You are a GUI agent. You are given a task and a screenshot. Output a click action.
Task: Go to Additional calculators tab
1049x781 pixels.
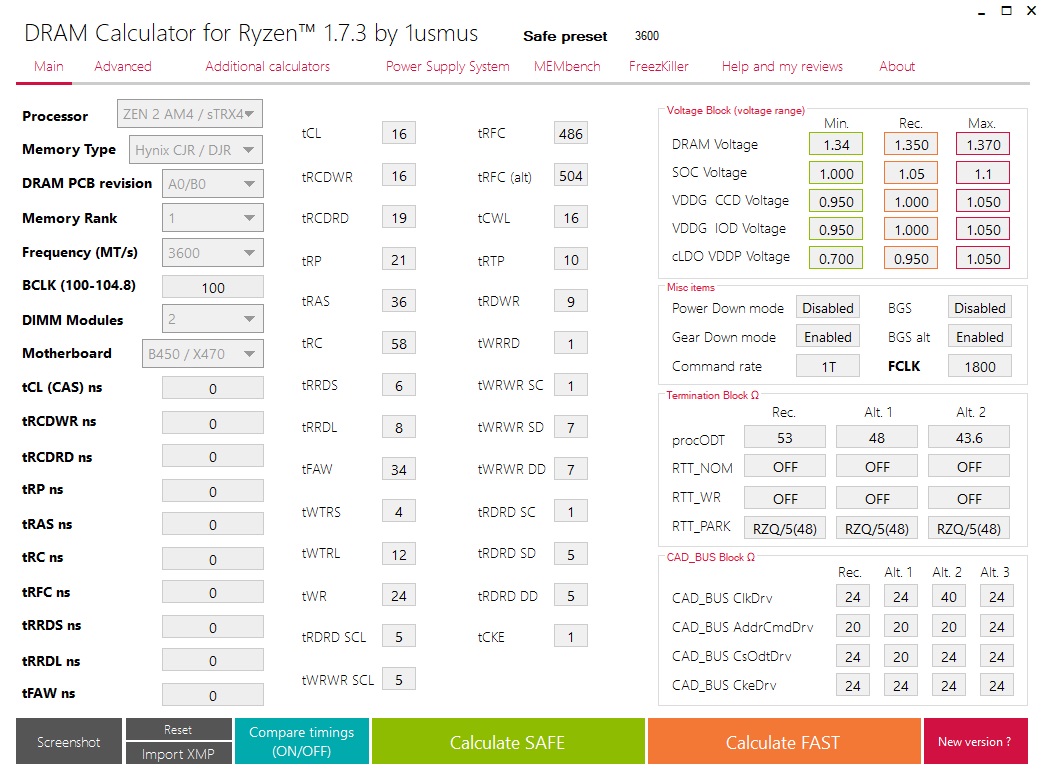(268, 66)
